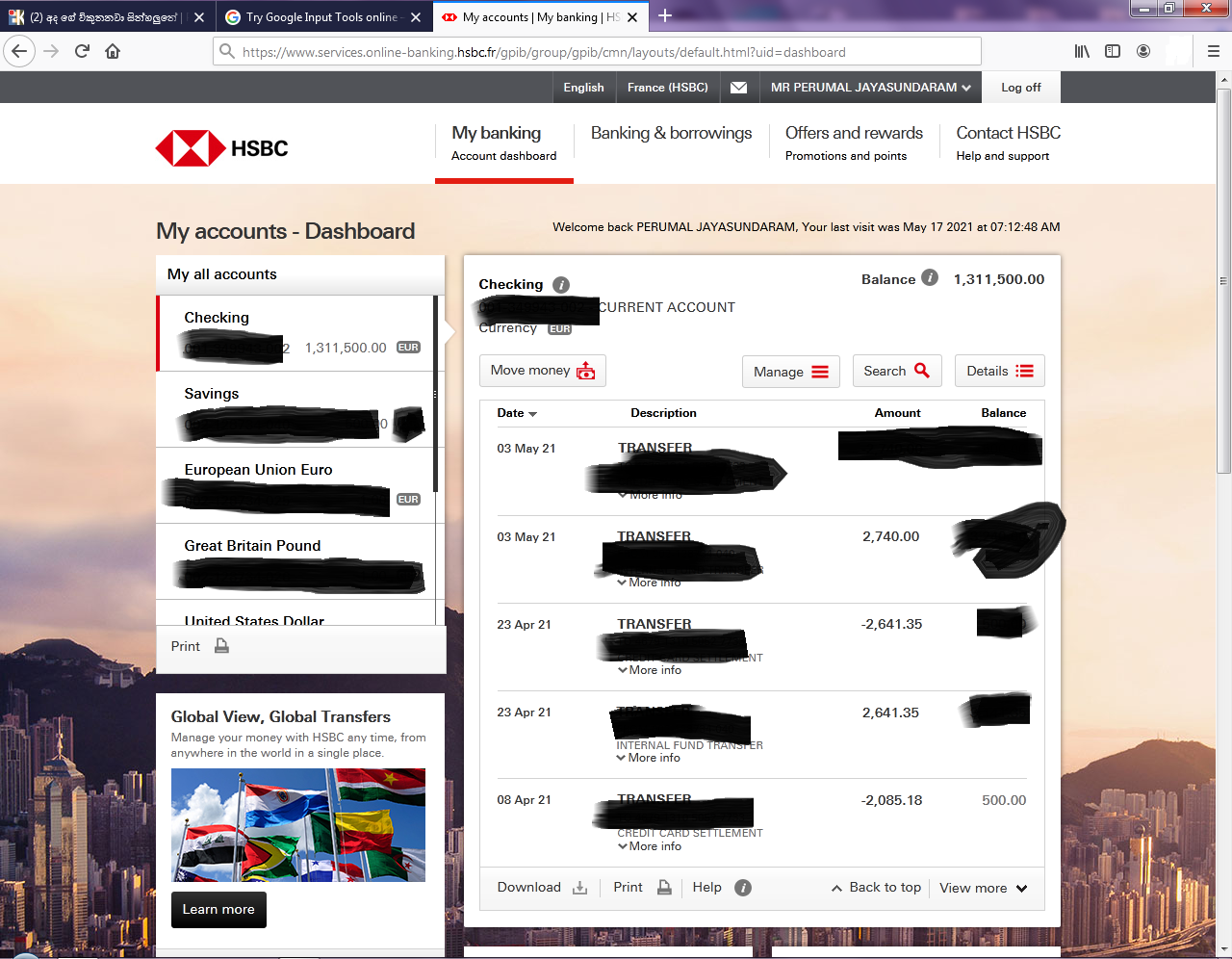Close the My accounts HSBC tab
1232x959 pixels.
pos(632,17)
